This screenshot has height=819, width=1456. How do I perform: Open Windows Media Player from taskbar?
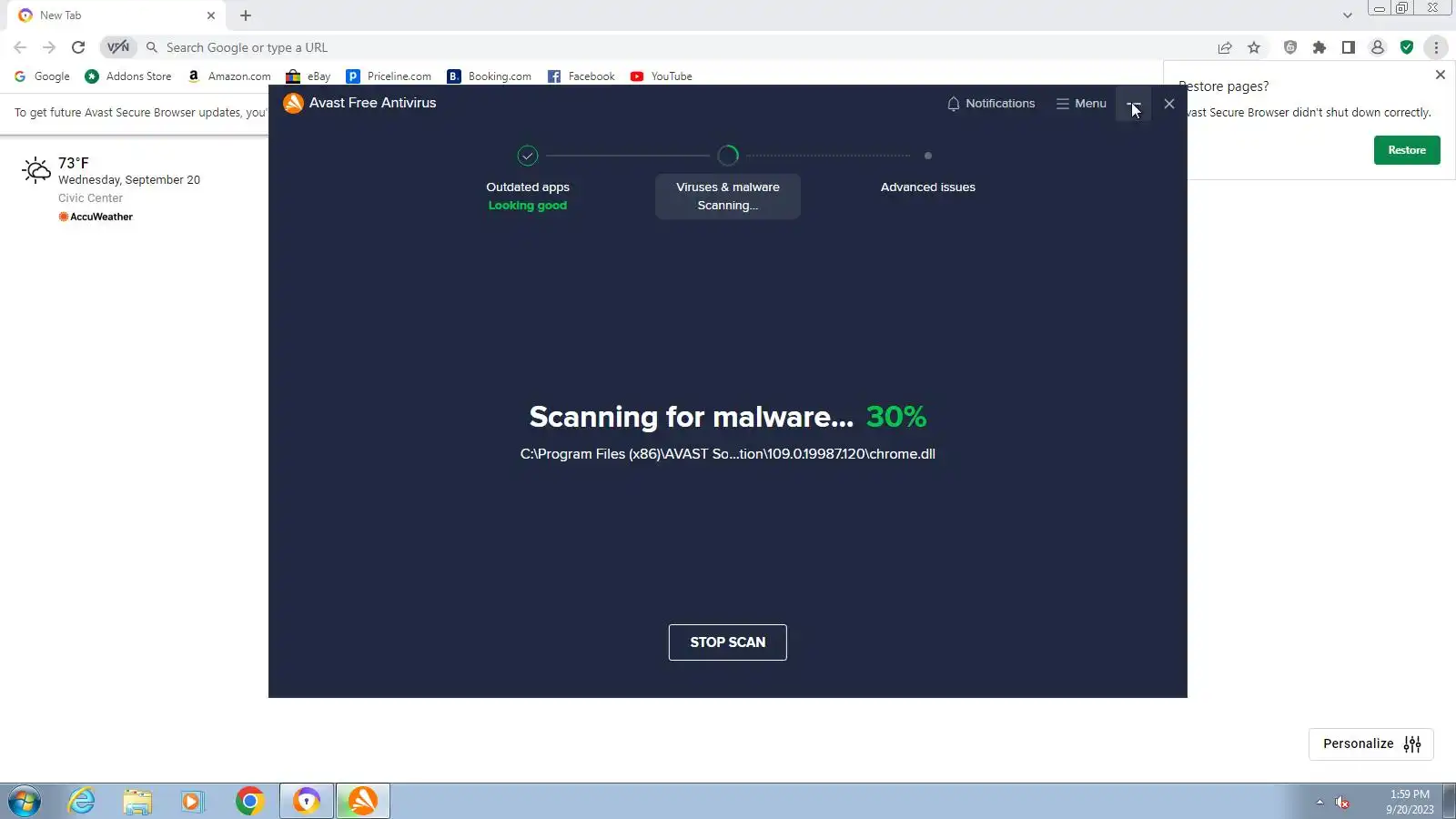coord(192,802)
